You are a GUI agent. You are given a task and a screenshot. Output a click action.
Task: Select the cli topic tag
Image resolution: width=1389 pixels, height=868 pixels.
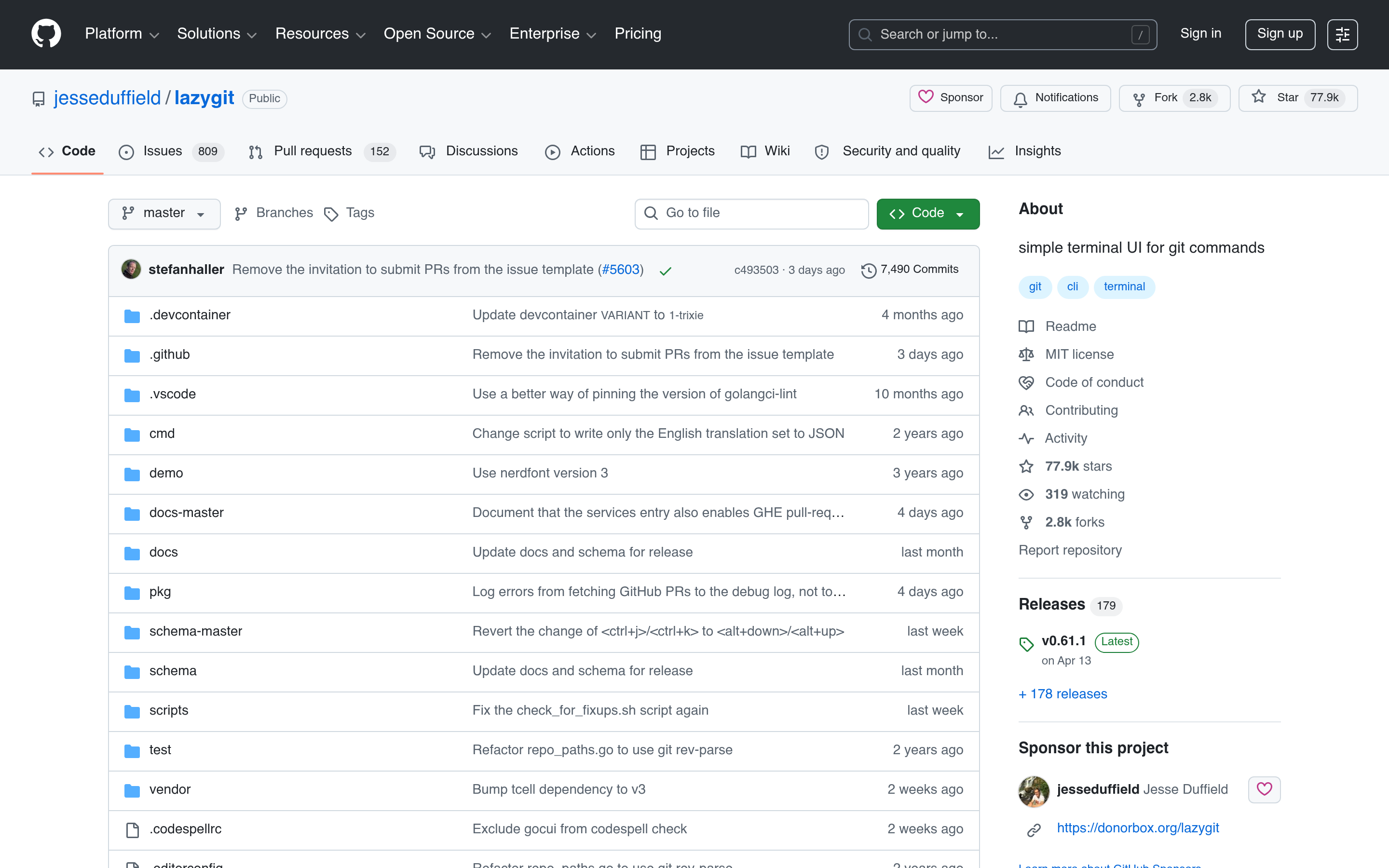[x=1072, y=286]
